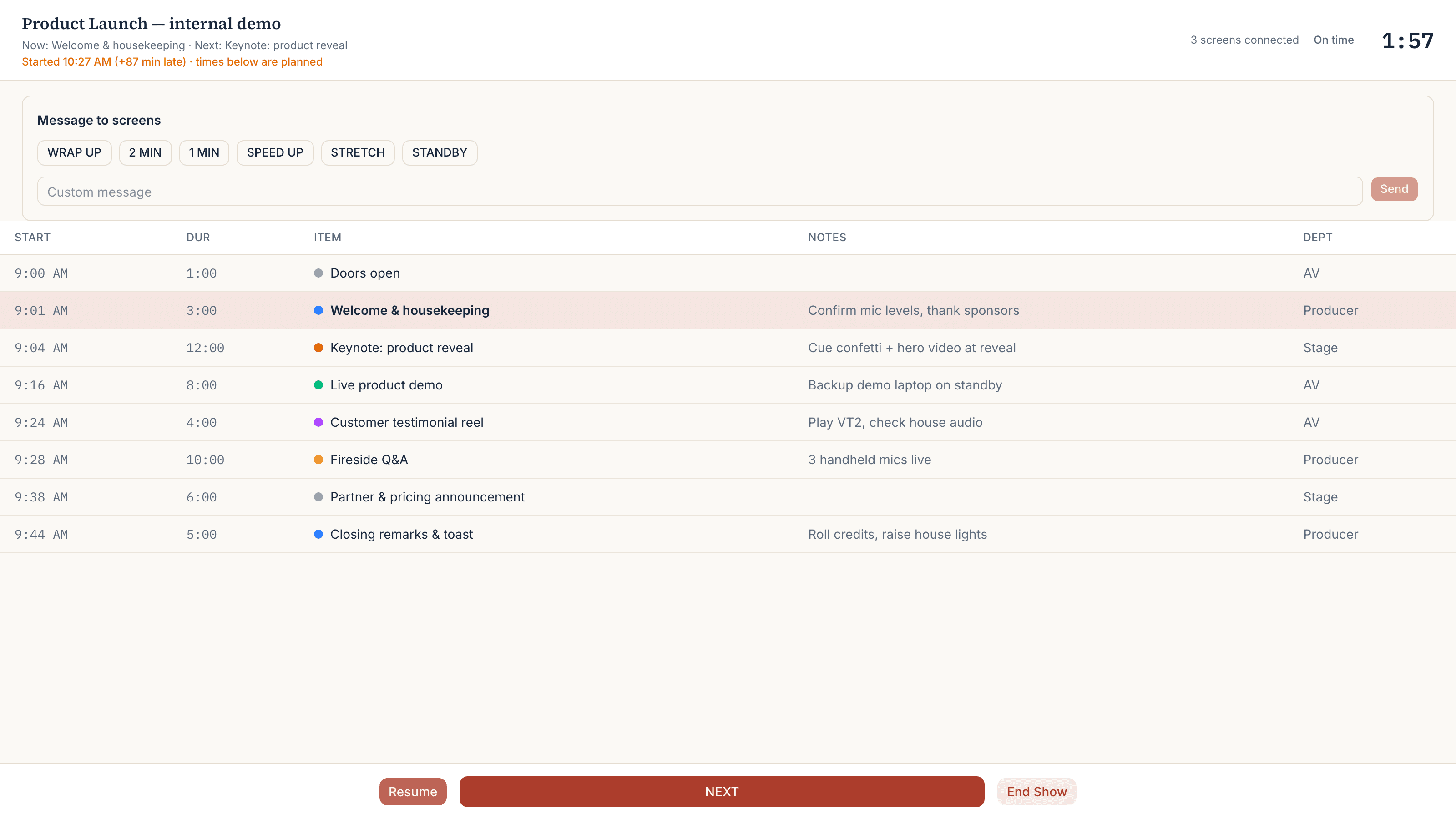The width and height of the screenshot is (1456, 819).
Task: Click the note 'Play VT2, check house audio'
Action: pyautogui.click(x=895, y=422)
